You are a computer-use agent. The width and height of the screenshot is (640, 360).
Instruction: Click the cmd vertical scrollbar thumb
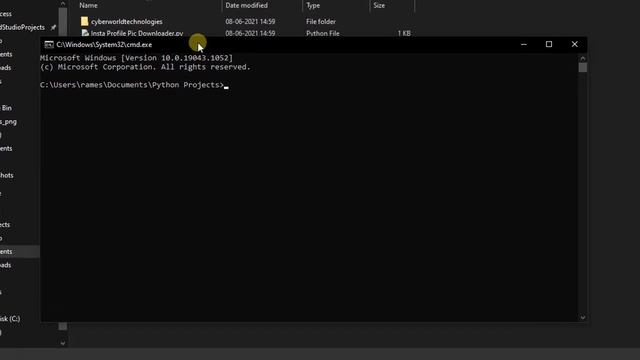(582, 67)
